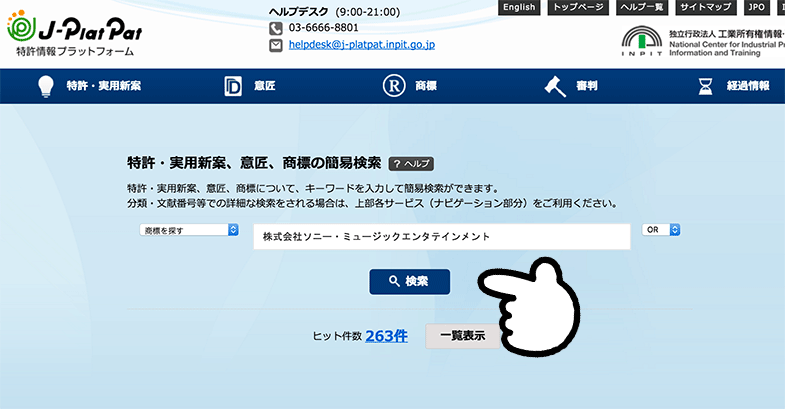Click the keyword search input field
Viewport: 785px width, 409px height.
coord(442,236)
